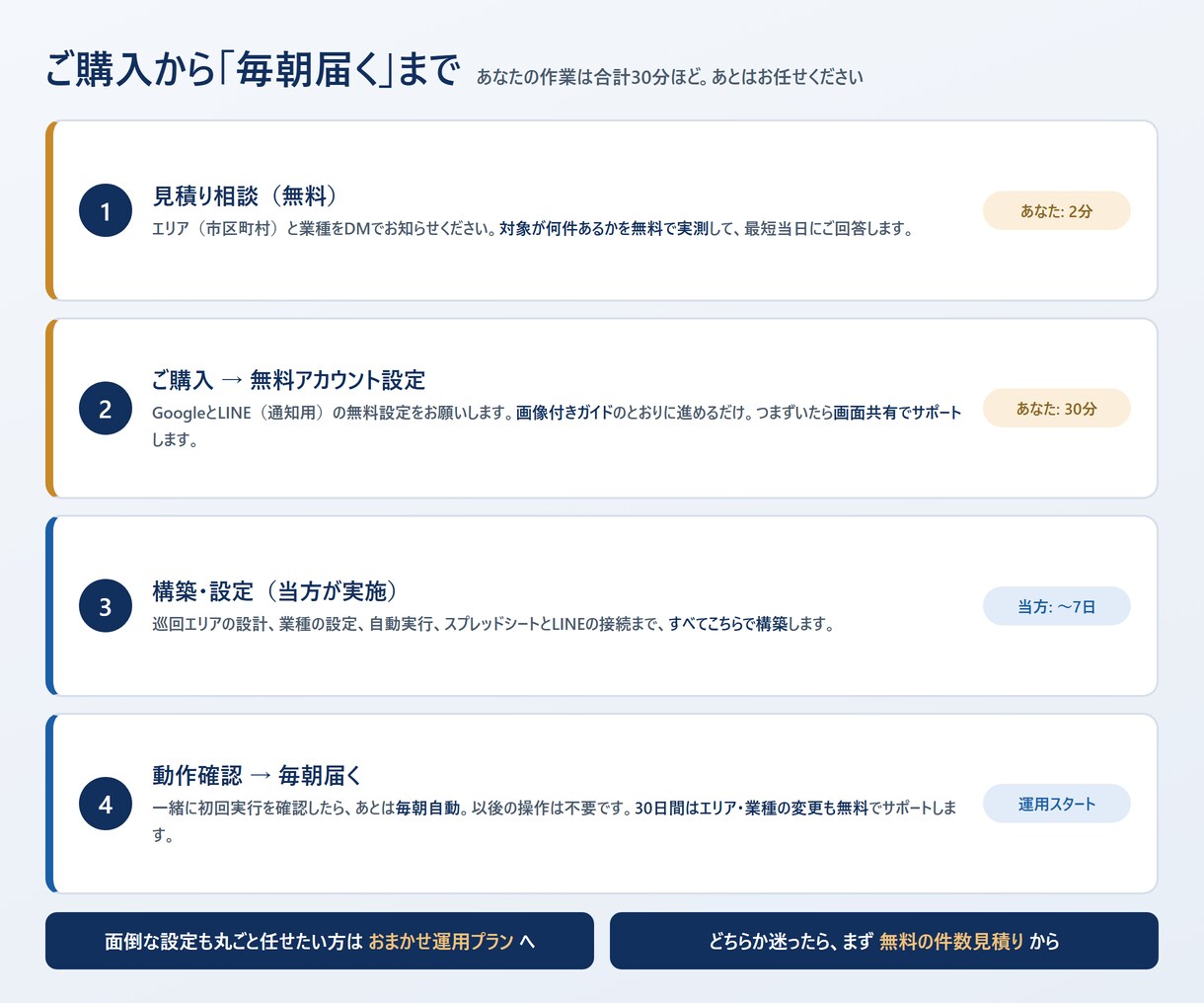This screenshot has height=1003, width=1204.
Task: Click the description starting GoogleとLINE（通知用）
Action: [x=557, y=425]
